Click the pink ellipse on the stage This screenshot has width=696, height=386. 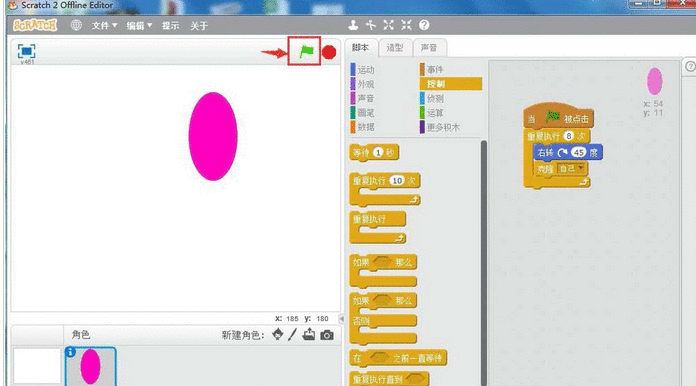click(213, 136)
